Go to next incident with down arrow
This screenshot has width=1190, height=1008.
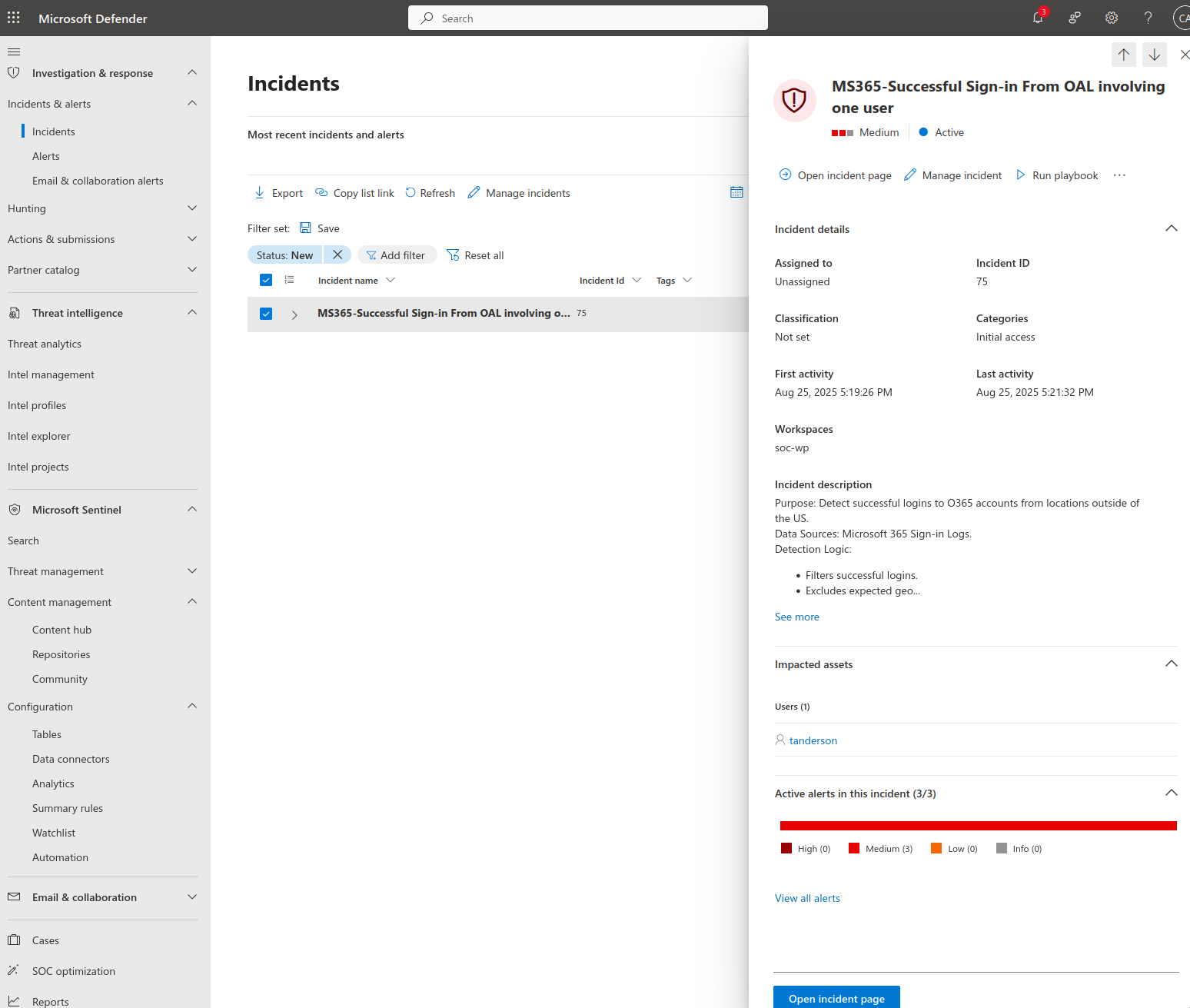pos(1155,55)
